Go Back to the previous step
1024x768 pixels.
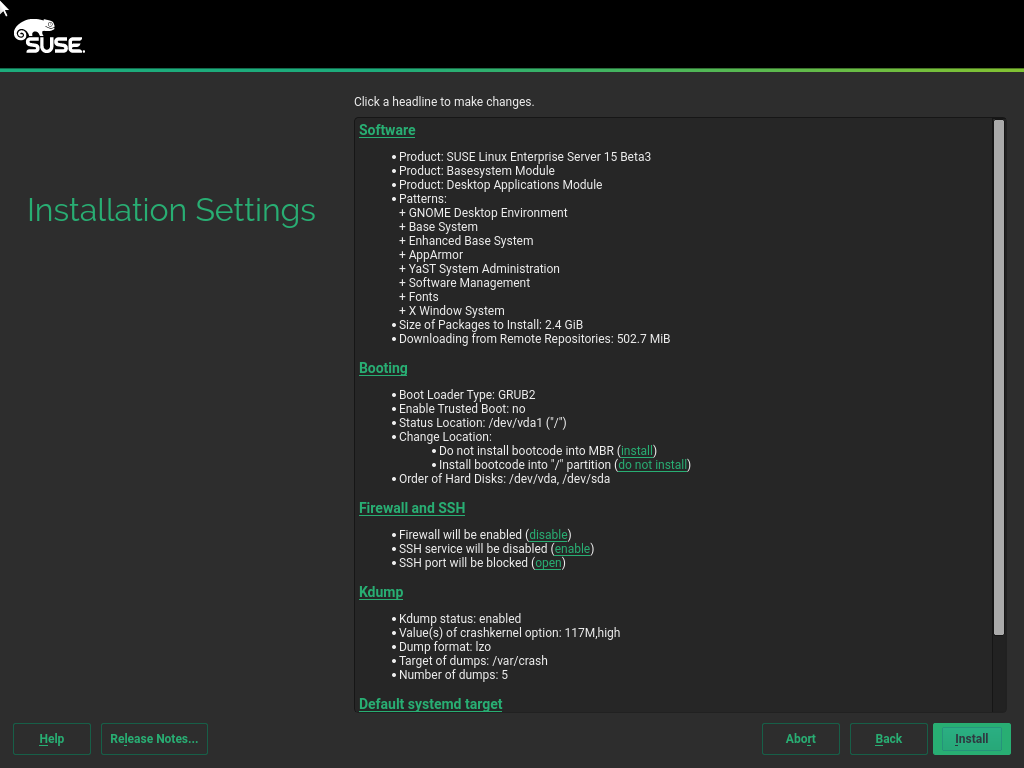pyautogui.click(x=888, y=739)
